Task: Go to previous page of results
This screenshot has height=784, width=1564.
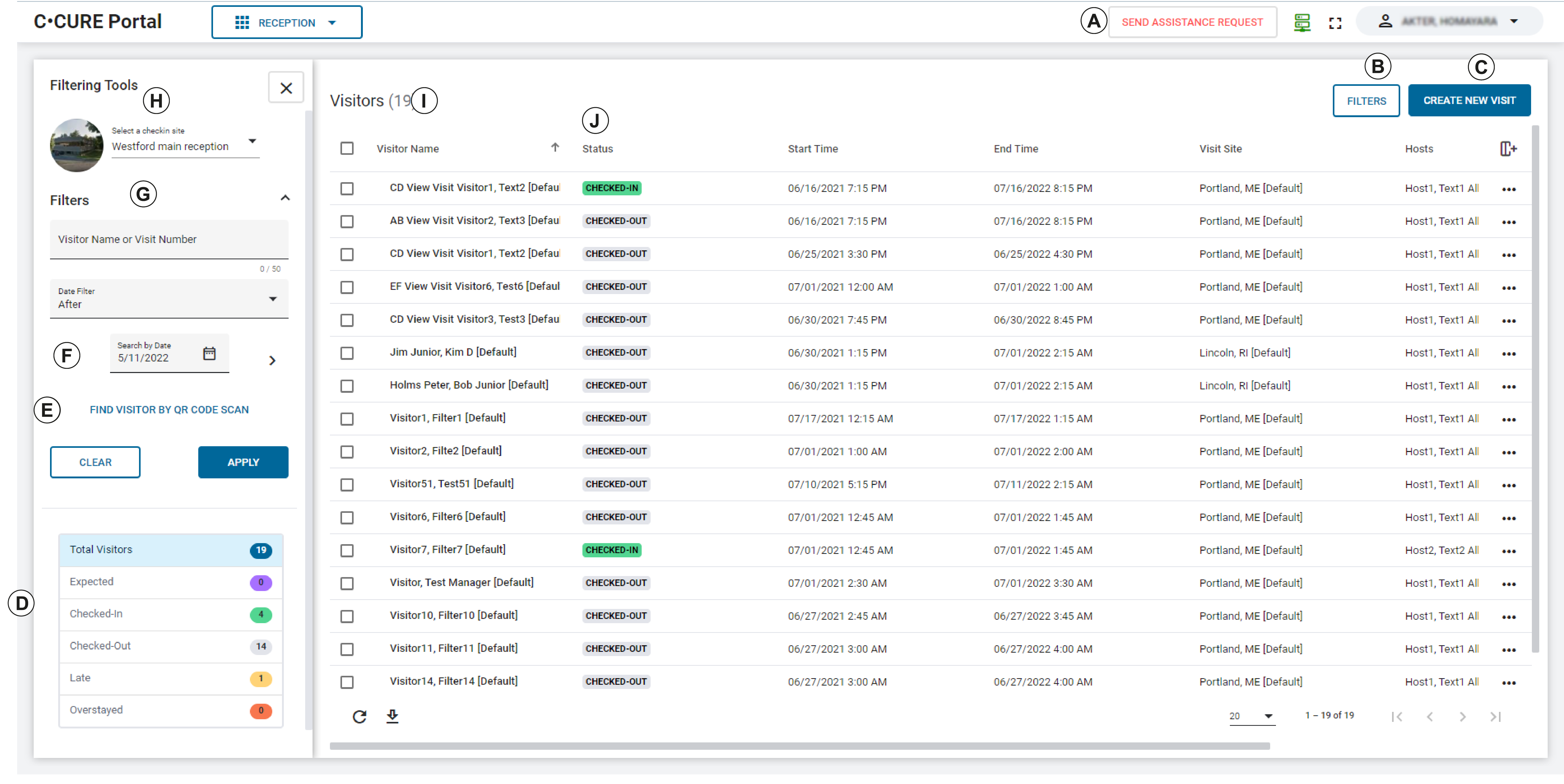Action: click(1430, 717)
